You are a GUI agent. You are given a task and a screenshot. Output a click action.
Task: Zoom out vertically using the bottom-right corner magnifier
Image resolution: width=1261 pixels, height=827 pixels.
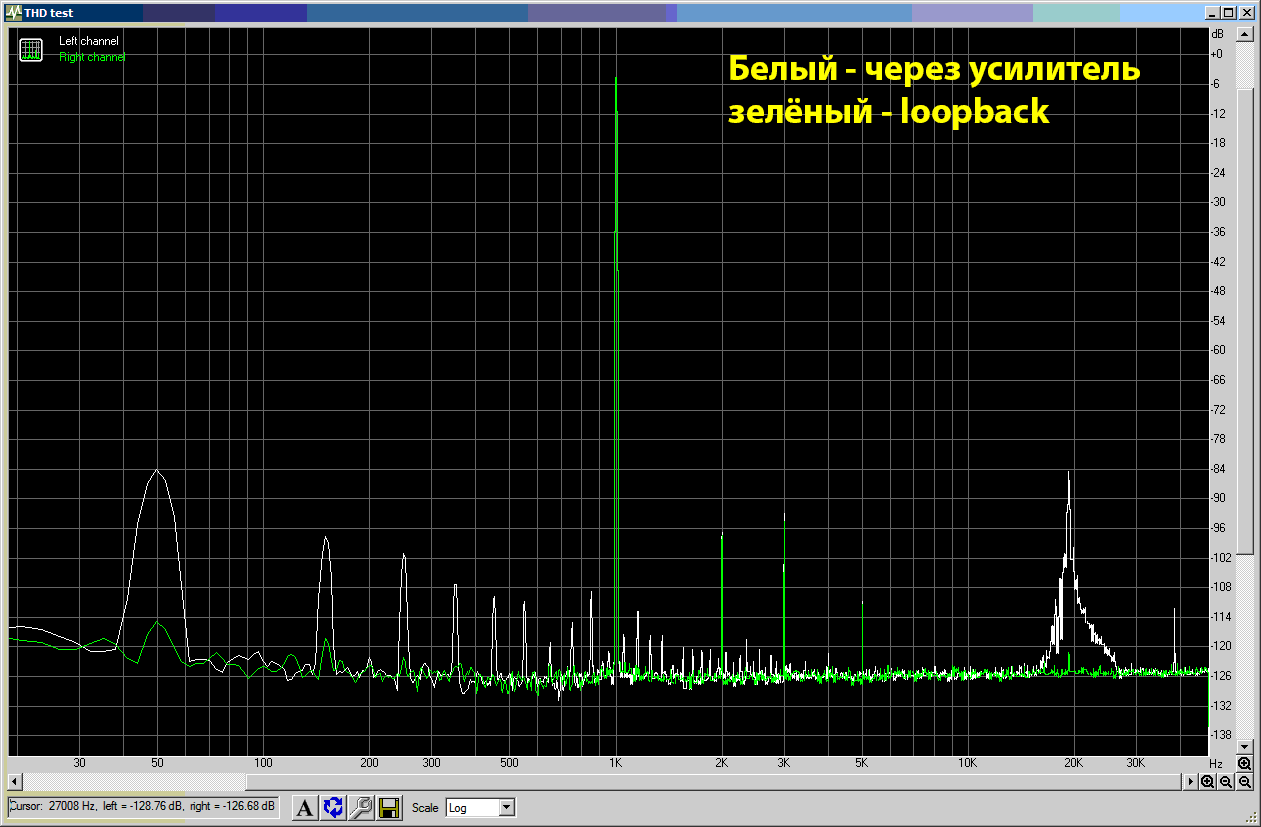point(1244,782)
